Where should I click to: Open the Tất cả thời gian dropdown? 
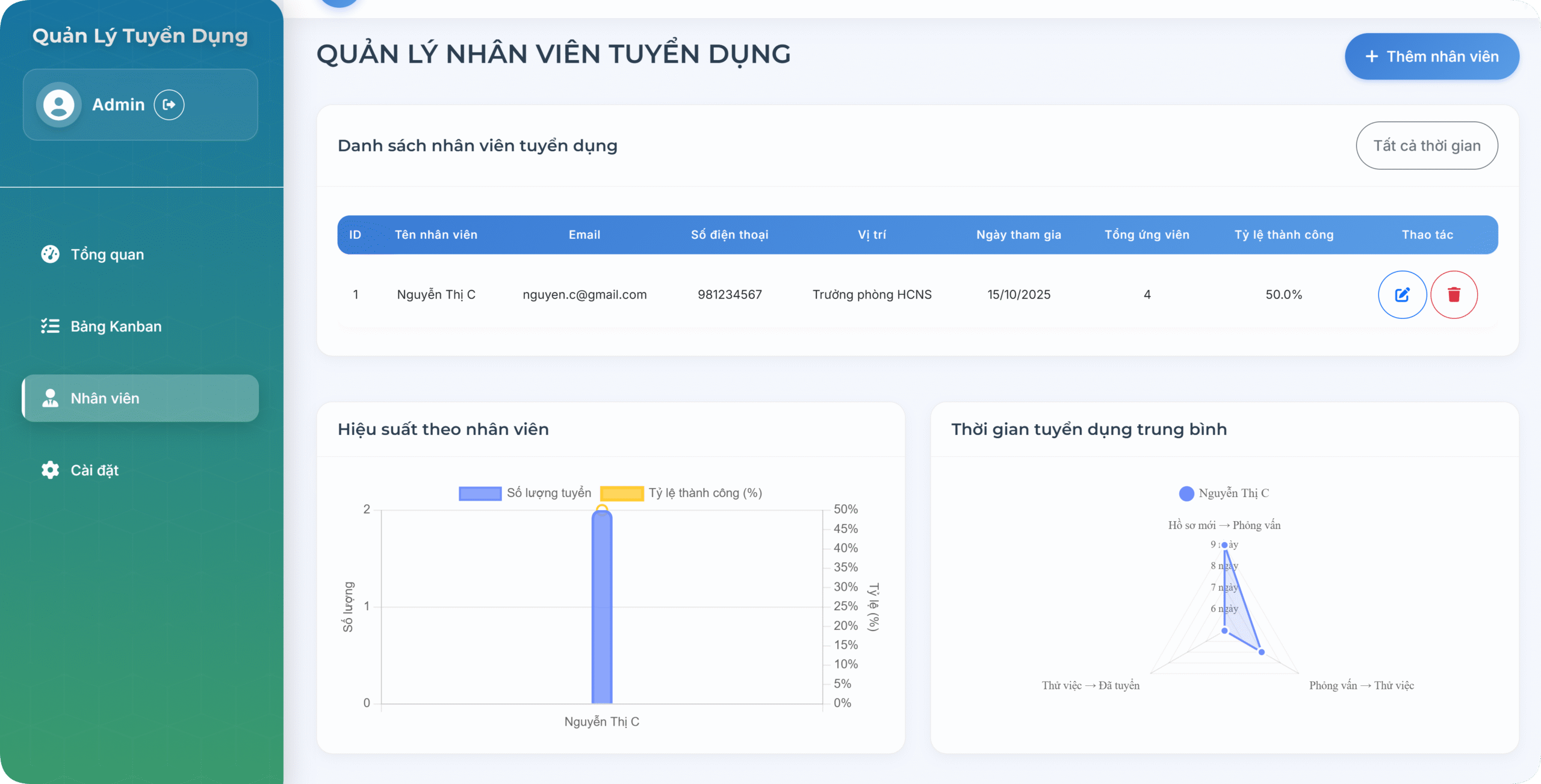coord(1427,146)
